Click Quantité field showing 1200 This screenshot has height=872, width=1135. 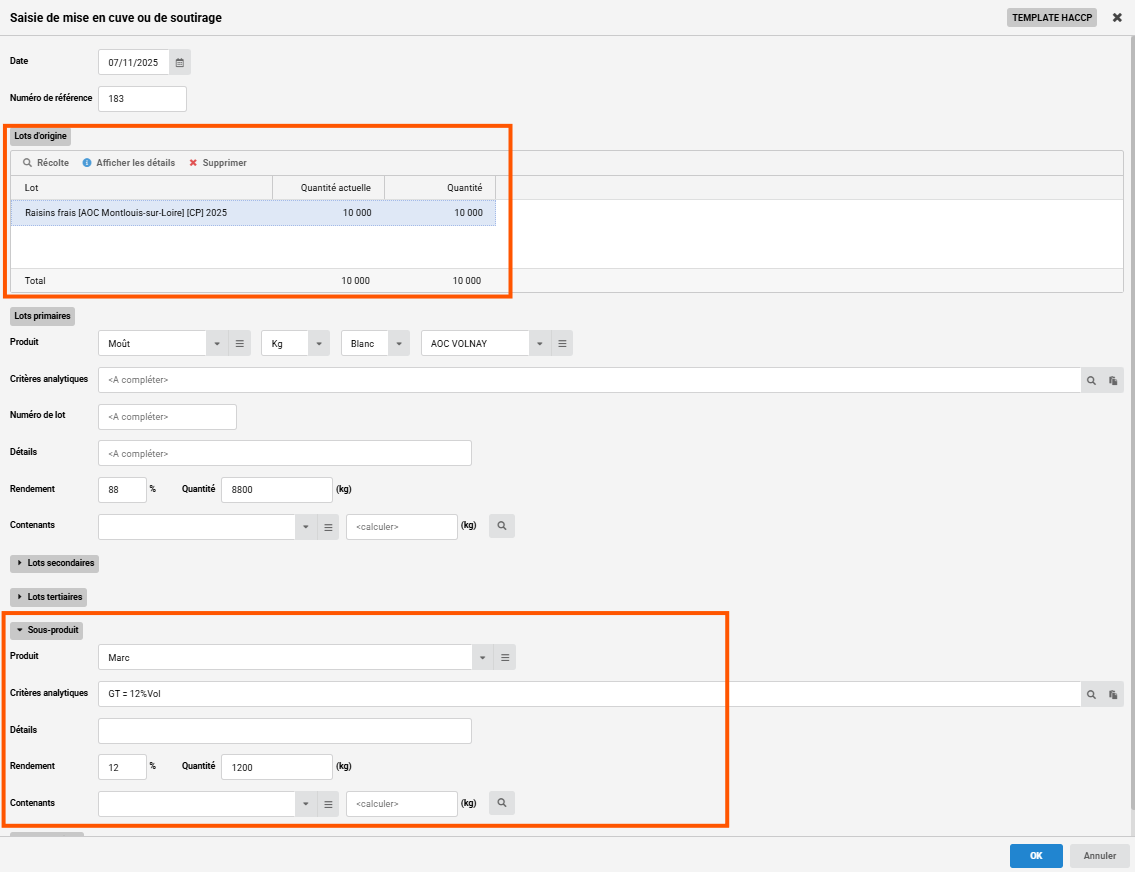tap(277, 767)
